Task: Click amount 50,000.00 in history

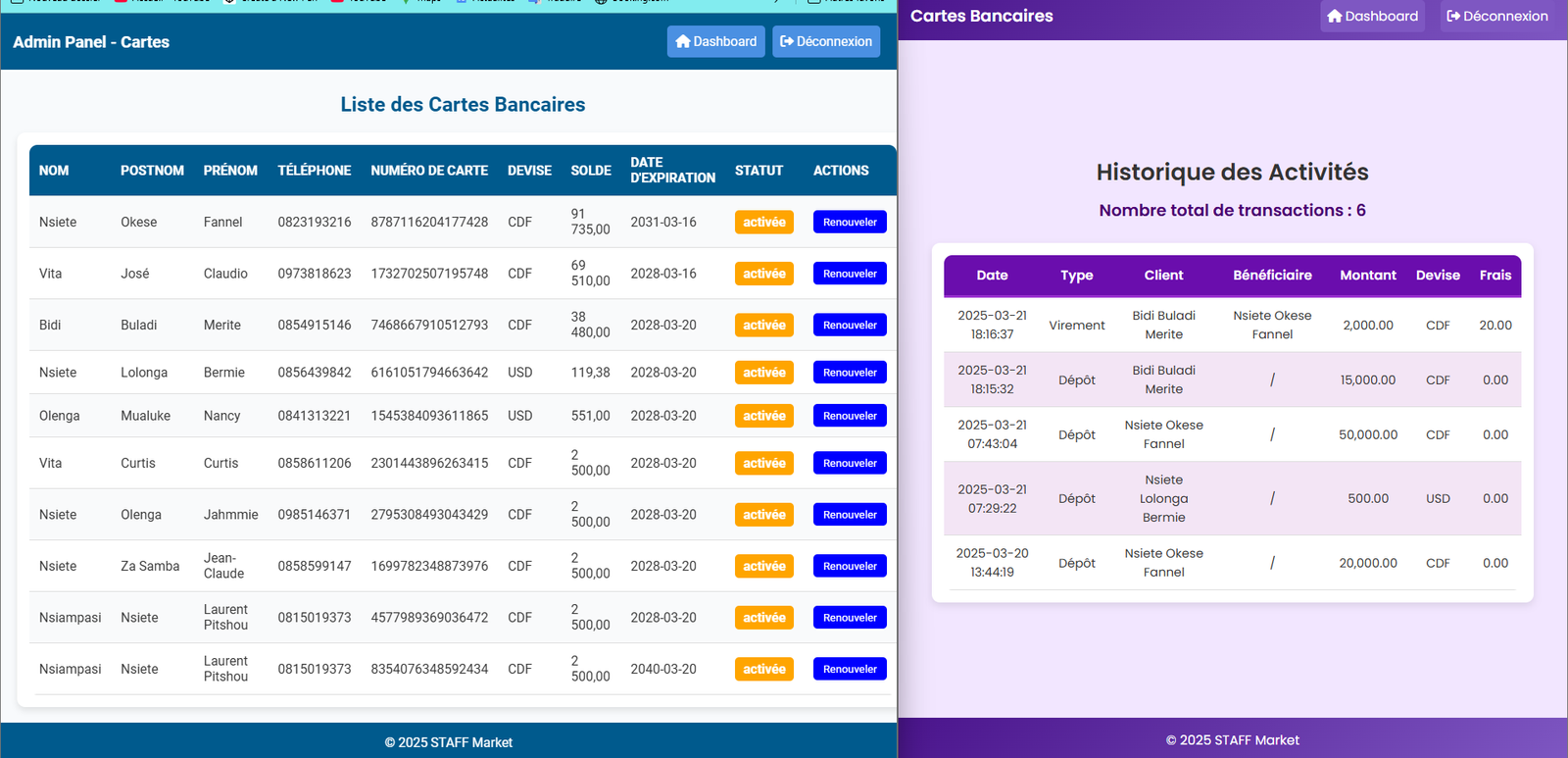Action: (1368, 435)
